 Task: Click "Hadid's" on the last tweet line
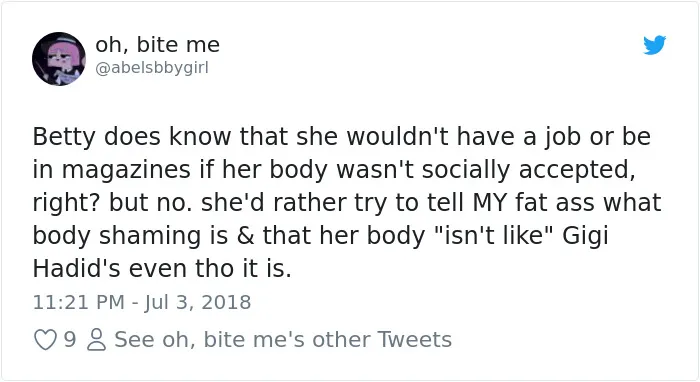[76, 269]
